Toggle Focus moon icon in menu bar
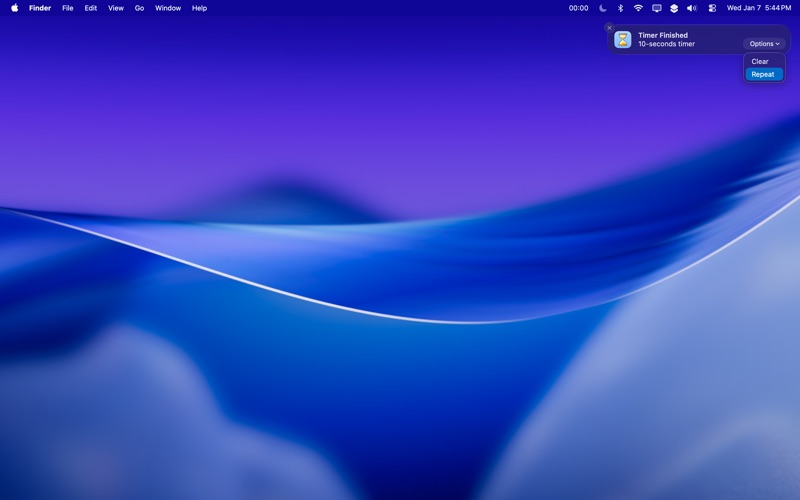Viewport: 800px width, 500px height. point(603,8)
